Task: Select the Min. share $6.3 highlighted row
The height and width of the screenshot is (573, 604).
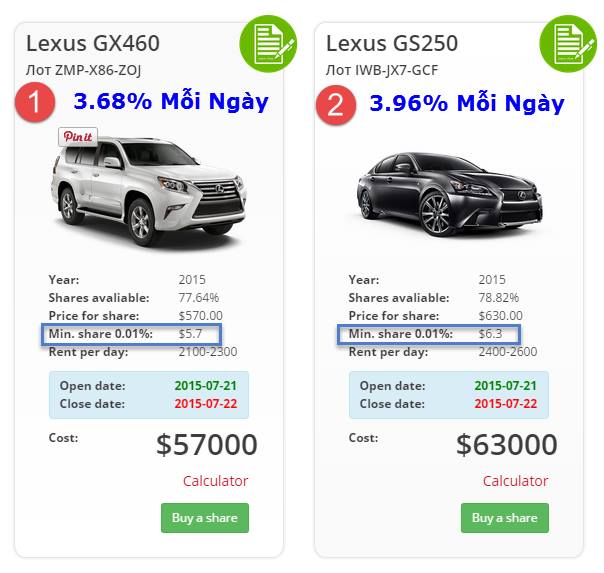Action: coord(431,334)
